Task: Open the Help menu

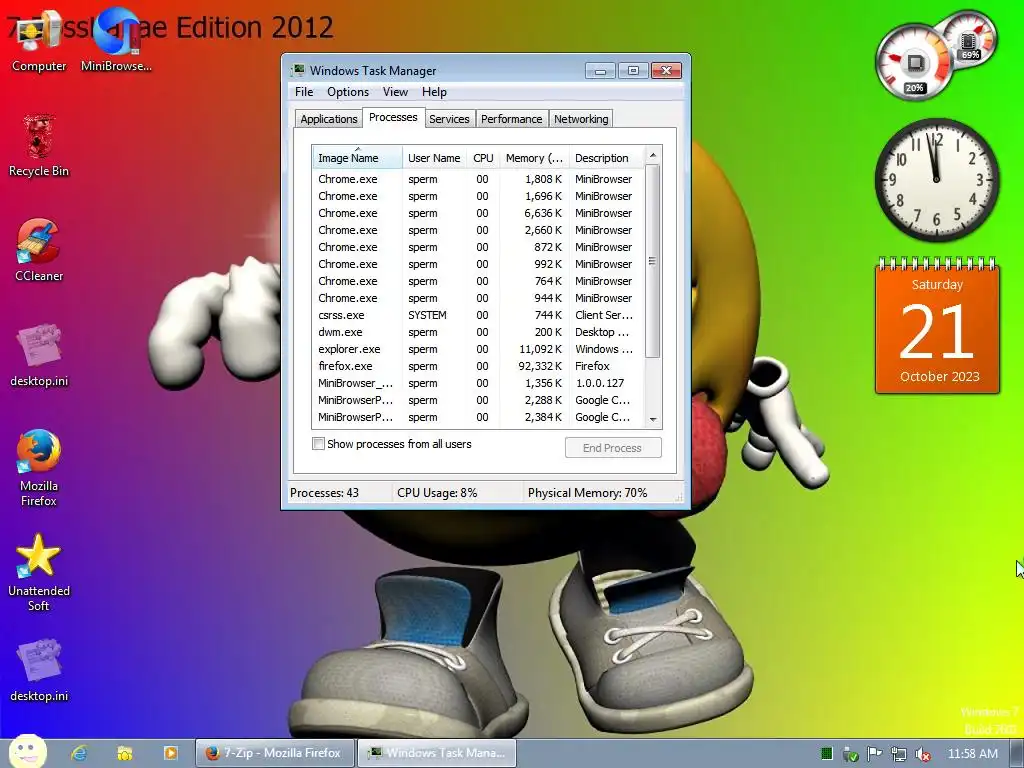Action: pyautogui.click(x=434, y=92)
